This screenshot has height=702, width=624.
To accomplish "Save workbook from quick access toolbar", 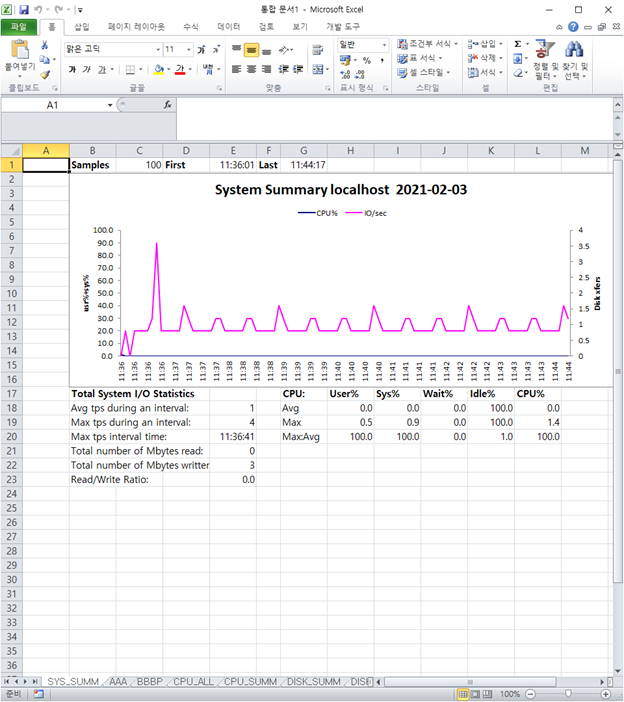I will tap(24, 9).
